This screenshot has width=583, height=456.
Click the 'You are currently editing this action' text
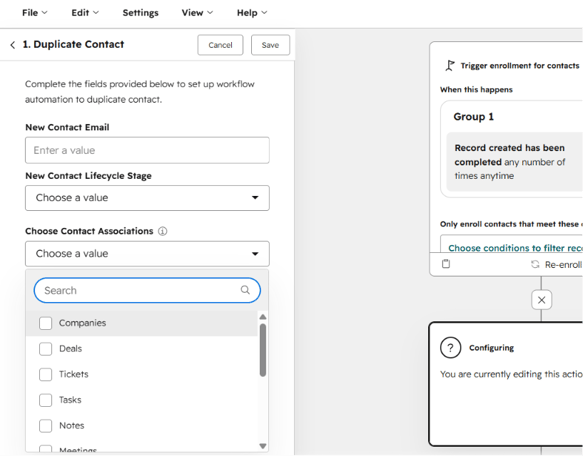511,374
